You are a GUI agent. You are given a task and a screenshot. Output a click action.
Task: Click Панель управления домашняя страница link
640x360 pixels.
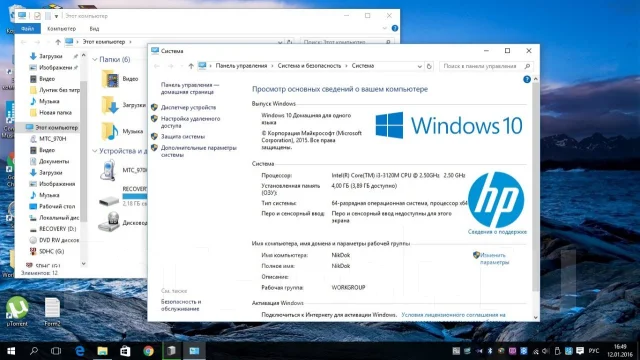pyautogui.click(x=189, y=89)
